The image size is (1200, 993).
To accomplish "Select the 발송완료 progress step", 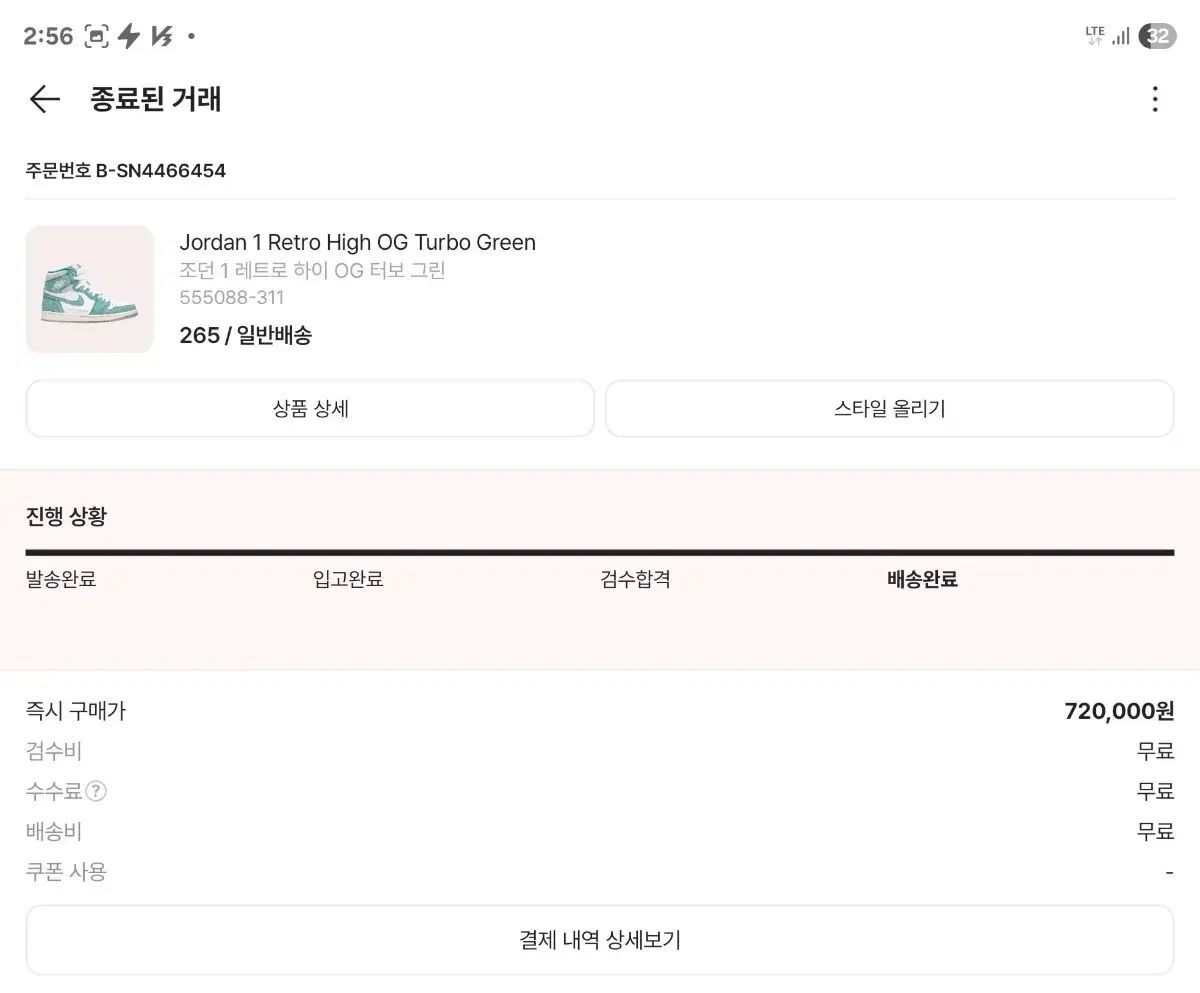I will tap(61, 579).
